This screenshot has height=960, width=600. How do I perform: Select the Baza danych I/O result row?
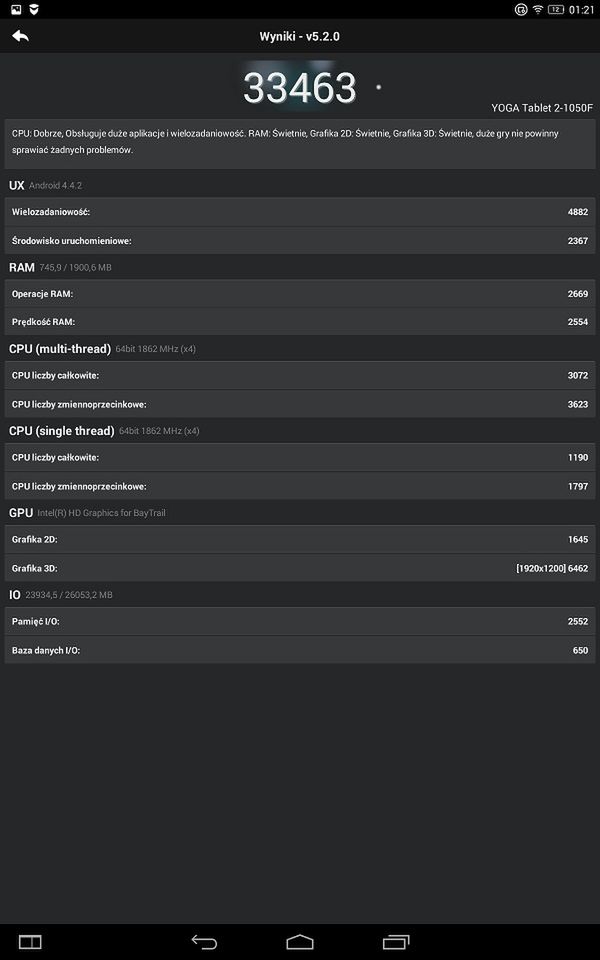click(300, 650)
